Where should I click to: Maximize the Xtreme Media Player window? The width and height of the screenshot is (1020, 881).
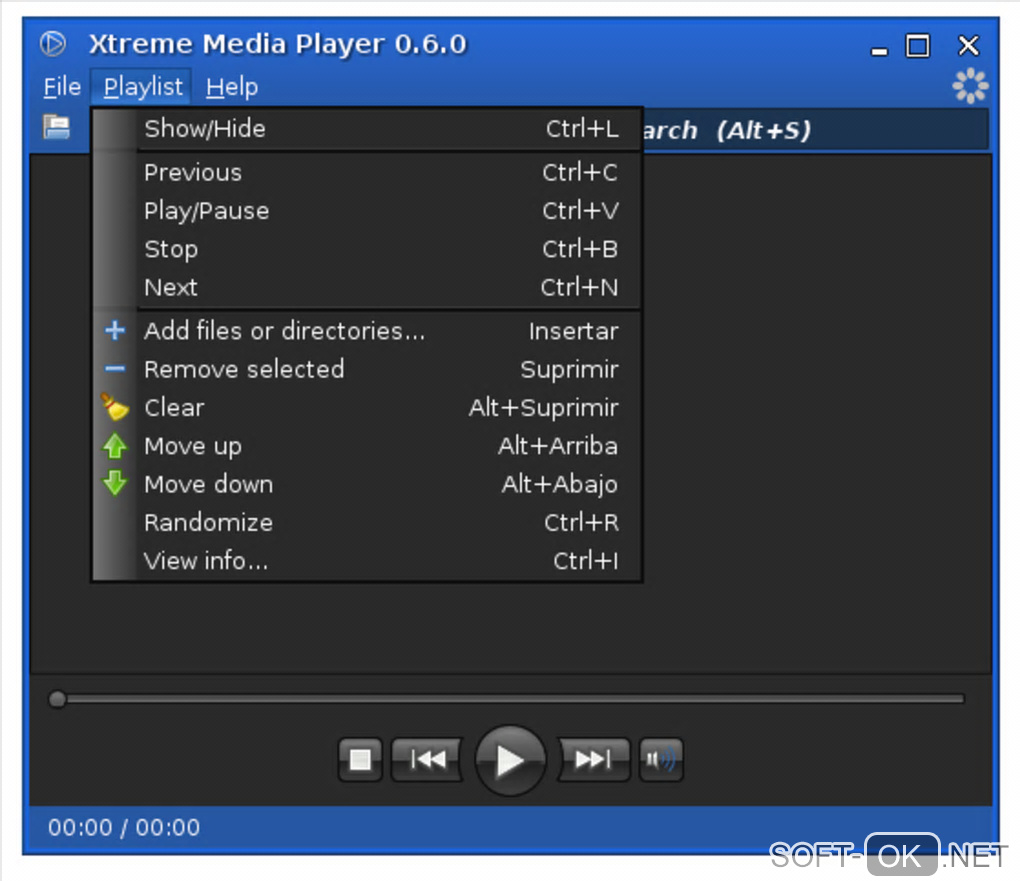point(918,46)
